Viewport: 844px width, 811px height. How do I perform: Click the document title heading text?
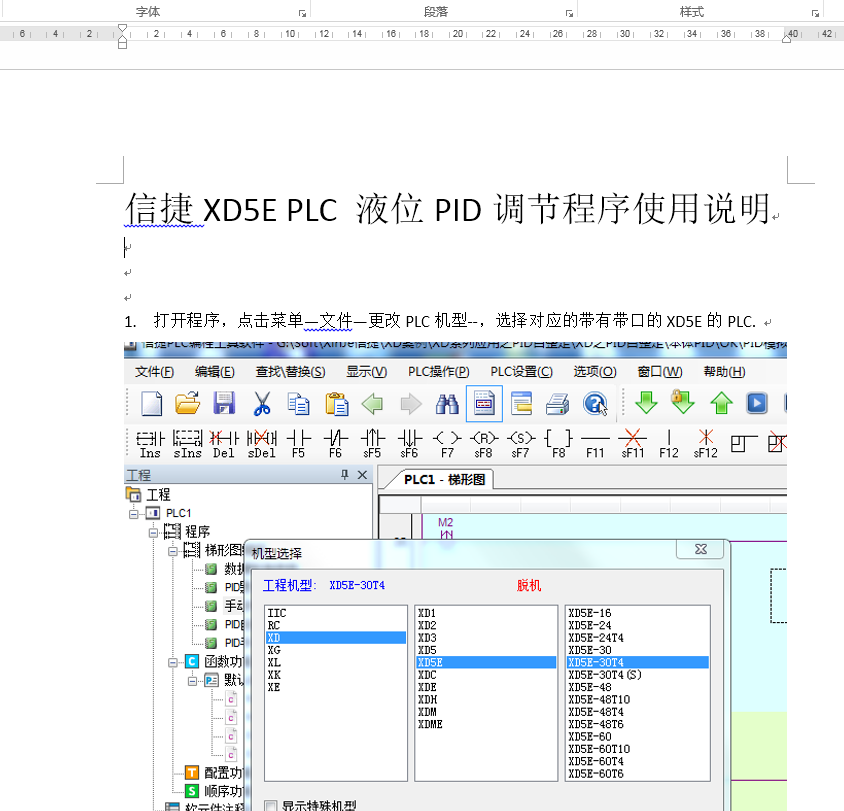click(x=446, y=210)
